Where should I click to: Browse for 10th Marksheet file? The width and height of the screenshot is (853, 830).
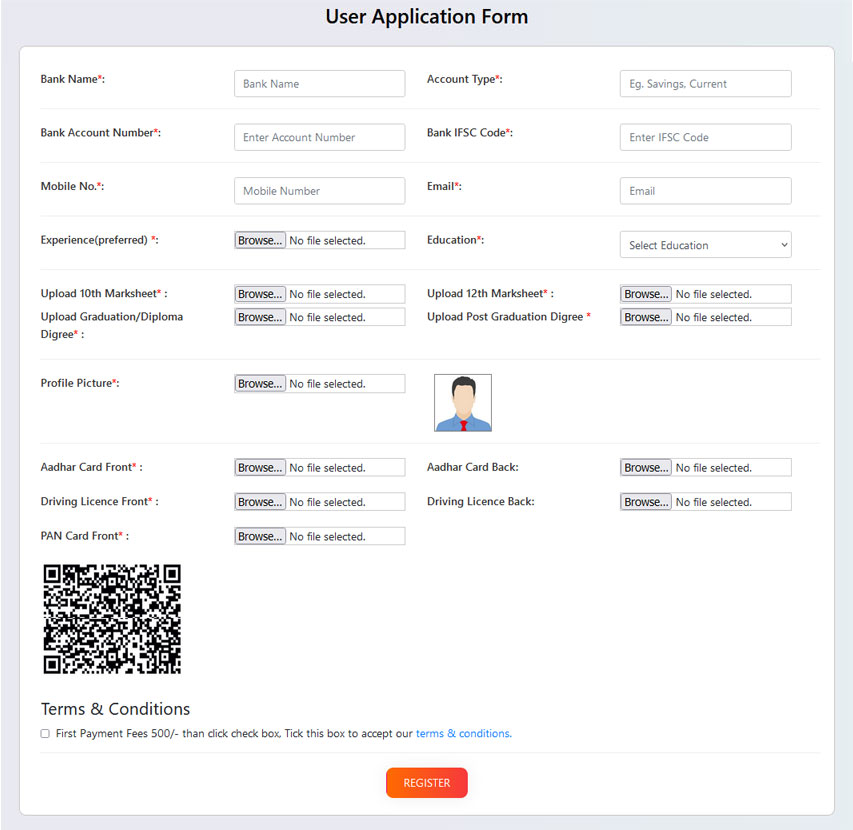pos(260,294)
